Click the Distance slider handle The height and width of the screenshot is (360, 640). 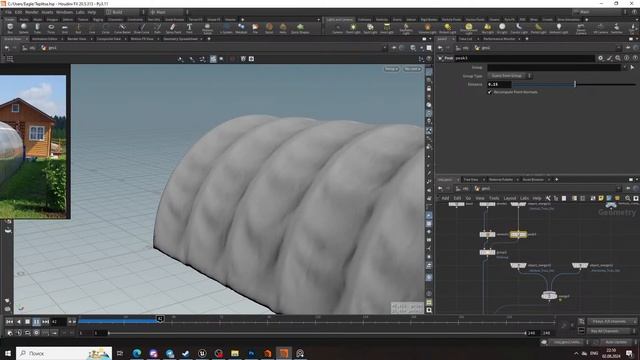tap(575, 84)
